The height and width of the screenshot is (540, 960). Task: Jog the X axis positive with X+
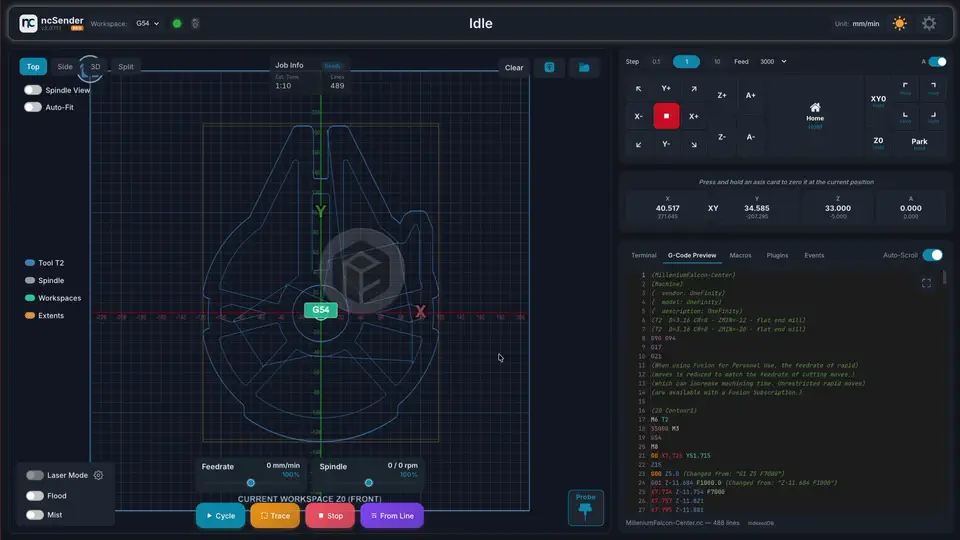point(694,116)
